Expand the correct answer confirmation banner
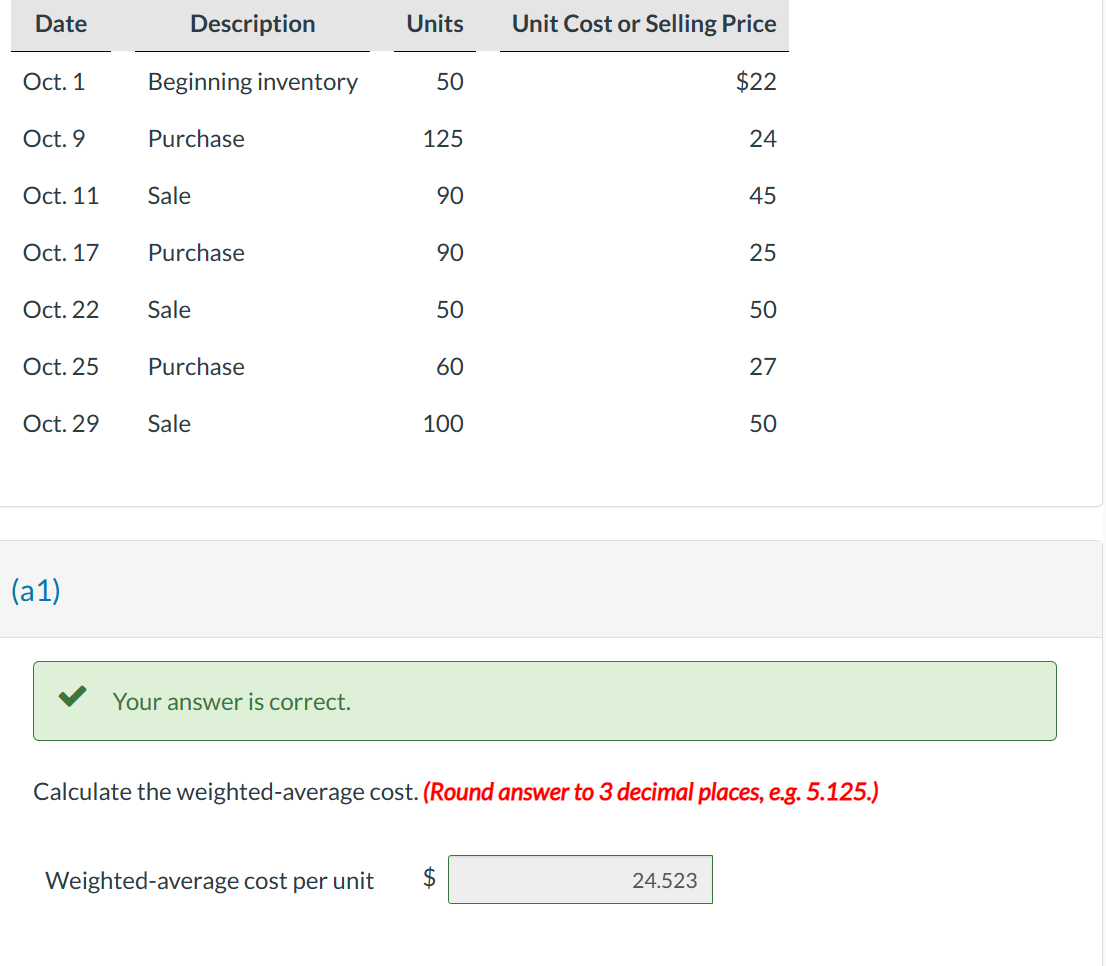1106x966 pixels. tap(546, 700)
